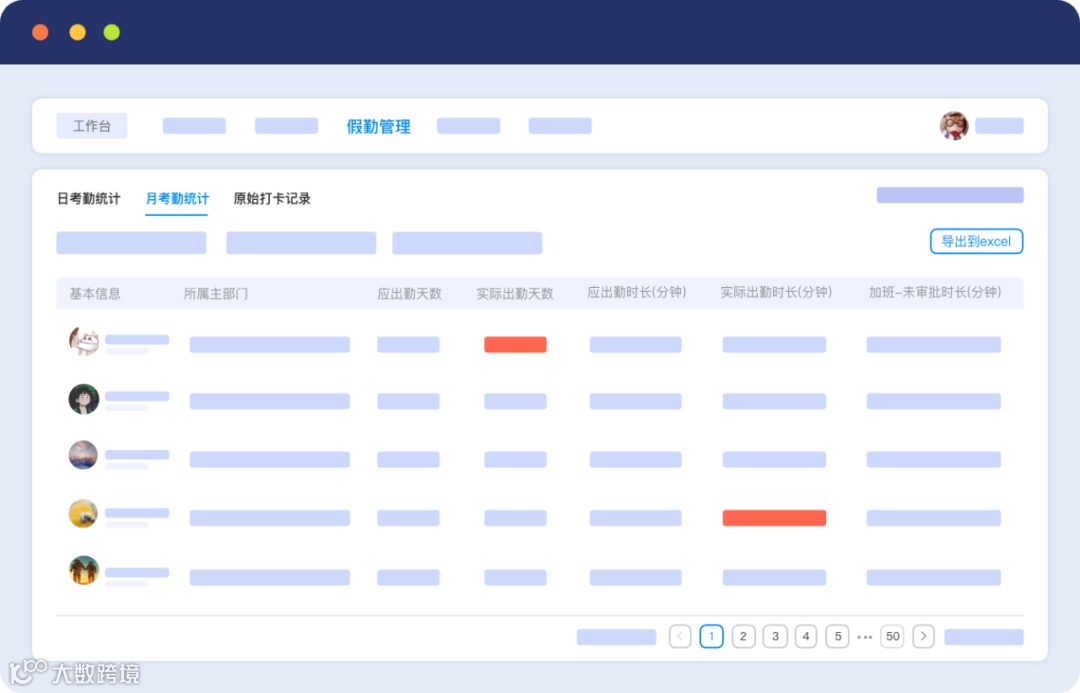
Task: Select 假勤管理 in the top navigation
Action: coord(378,127)
